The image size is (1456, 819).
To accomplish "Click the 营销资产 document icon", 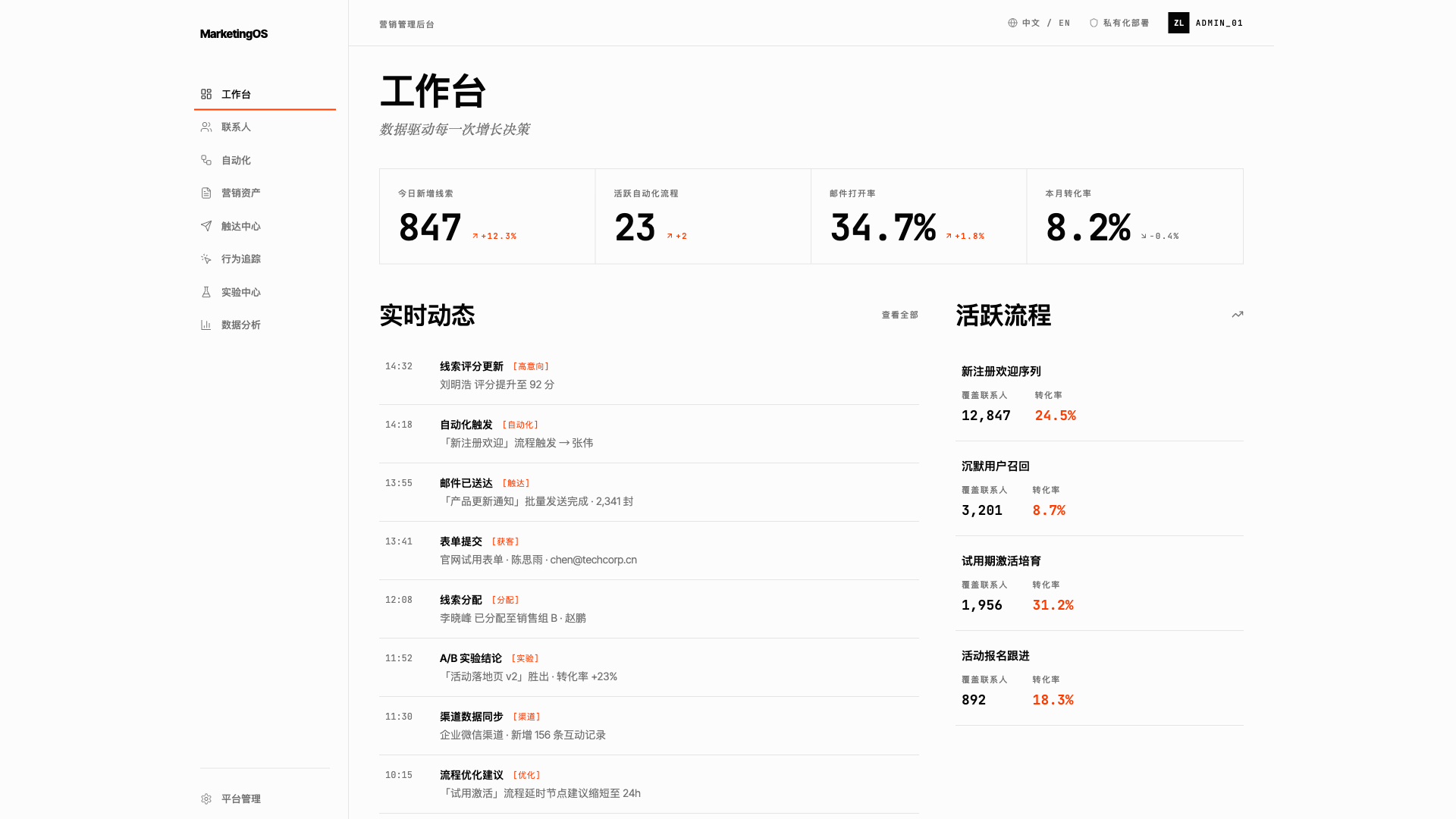I will tap(206, 193).
